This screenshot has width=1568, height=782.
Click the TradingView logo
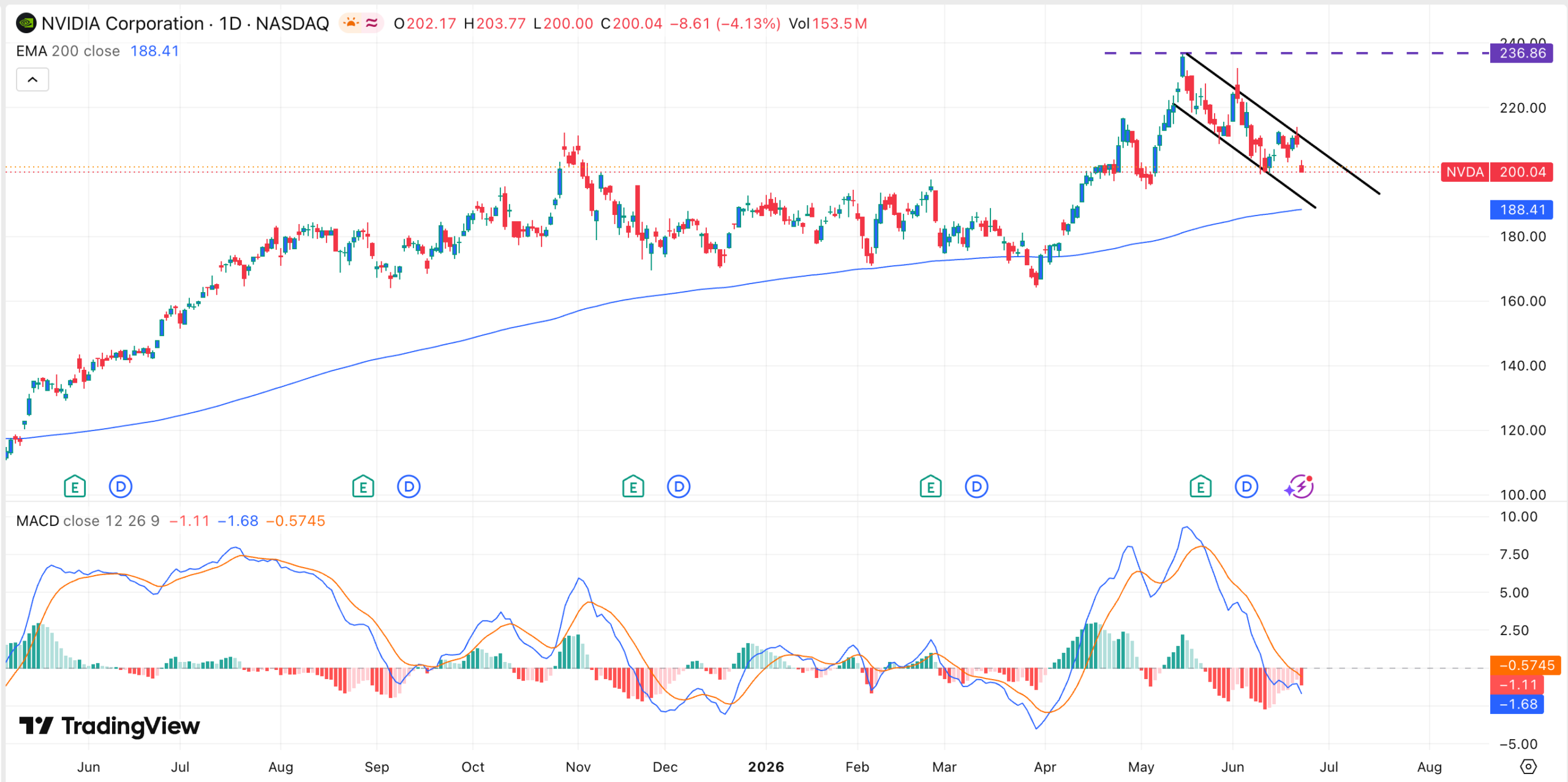coord(110,726)
